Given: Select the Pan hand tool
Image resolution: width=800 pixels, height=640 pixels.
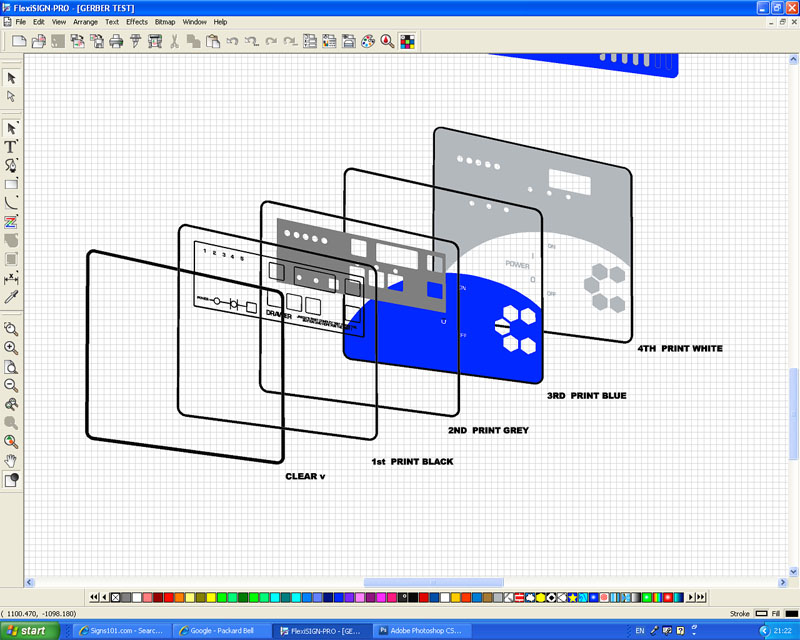Looking at the screenshot, I should click(x=11, y=461).
